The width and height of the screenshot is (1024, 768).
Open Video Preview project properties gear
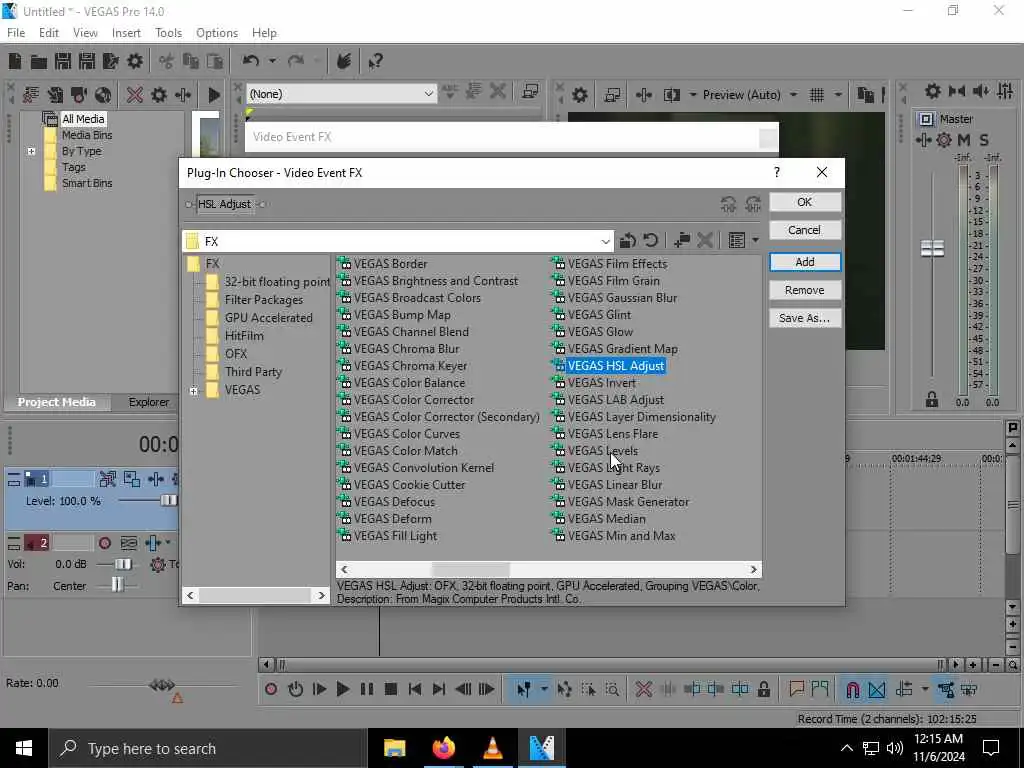(579, 95)
